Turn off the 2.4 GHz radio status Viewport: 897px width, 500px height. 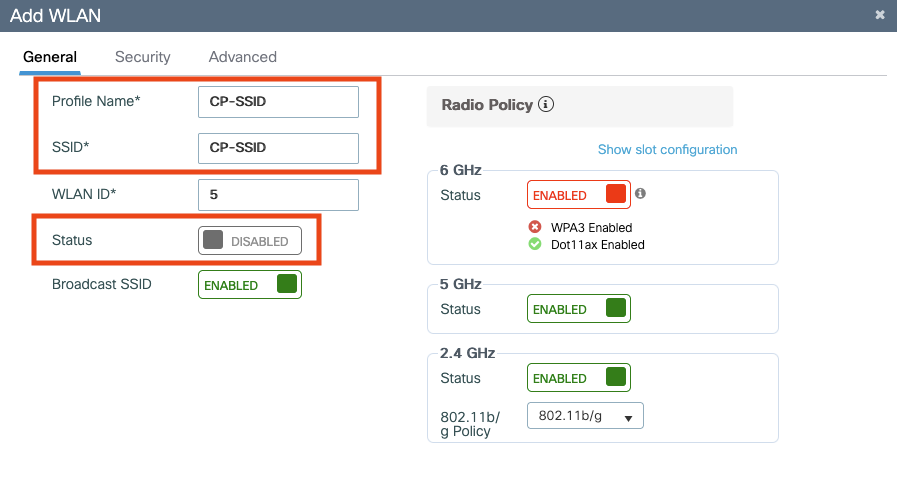click(x=578, y=378)
